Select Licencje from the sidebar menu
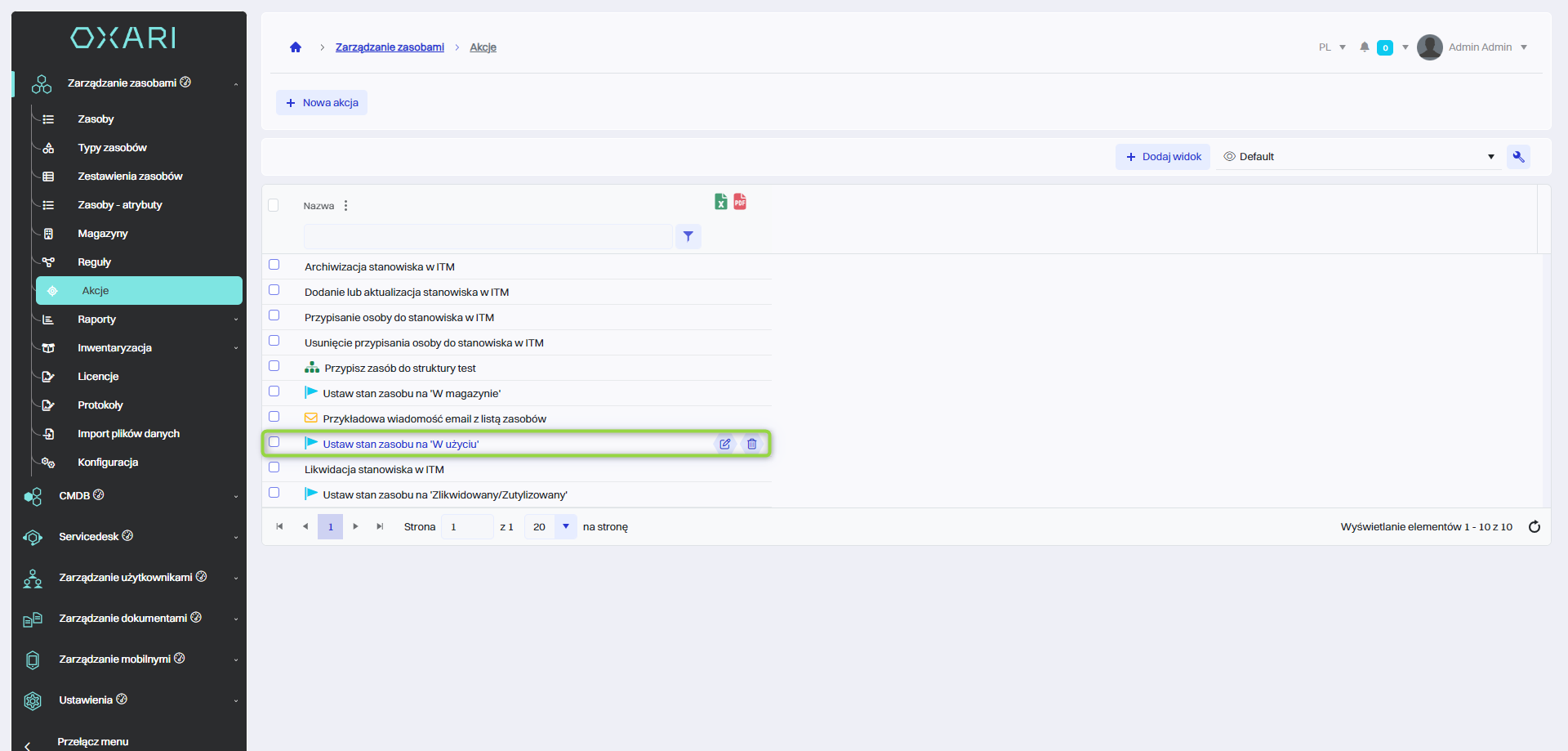Screen dimensions: 1568x751 click(x=98, y=377)
